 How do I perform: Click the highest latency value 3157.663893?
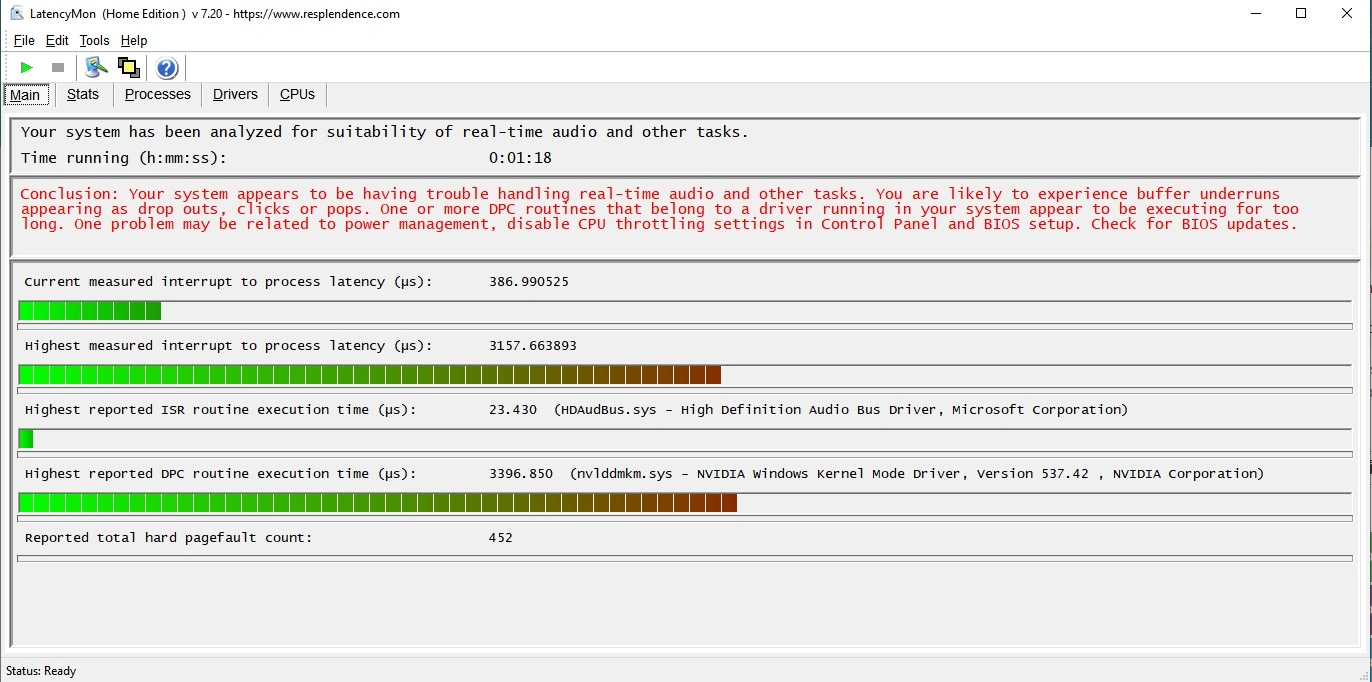pyautogui.click(x=533, y=346)
